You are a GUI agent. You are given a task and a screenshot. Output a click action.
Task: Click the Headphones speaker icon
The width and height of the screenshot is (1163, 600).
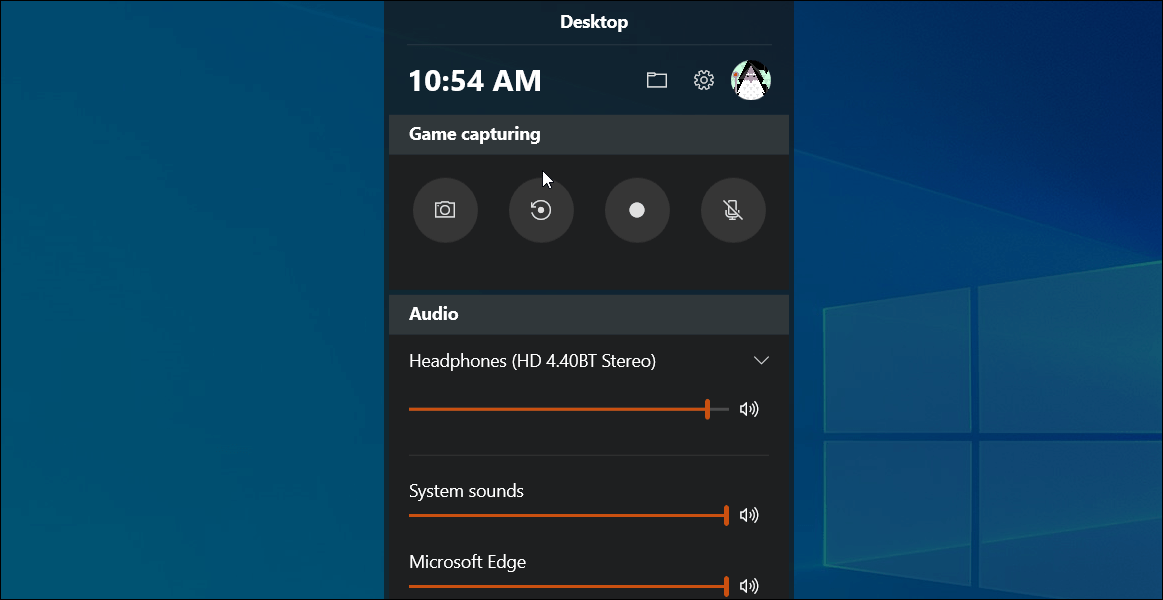point(749,408)
